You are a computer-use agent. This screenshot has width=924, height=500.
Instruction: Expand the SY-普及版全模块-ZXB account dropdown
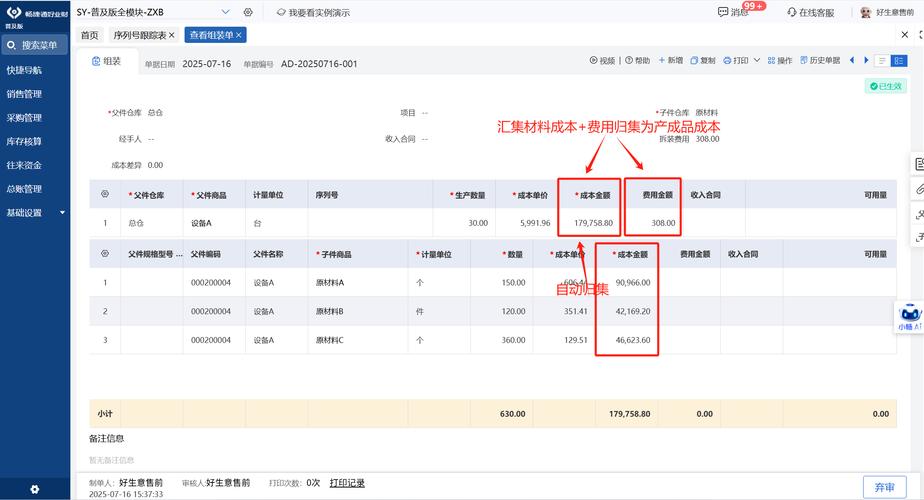click(225, 12)
